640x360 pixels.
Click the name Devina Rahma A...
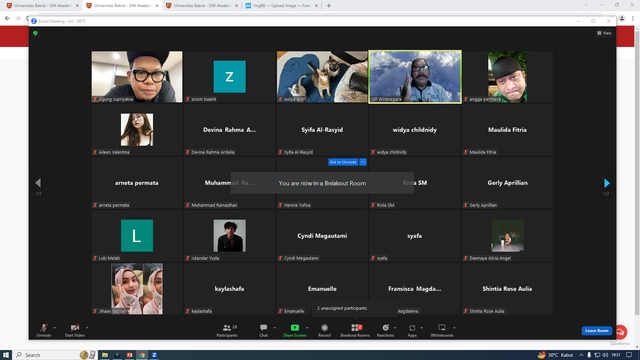(x=229, y=130)
